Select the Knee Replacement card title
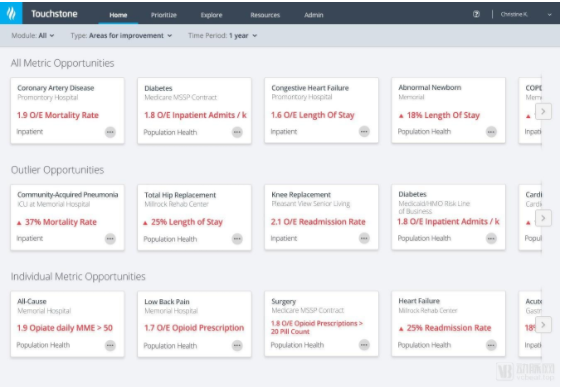 [301, 195]
